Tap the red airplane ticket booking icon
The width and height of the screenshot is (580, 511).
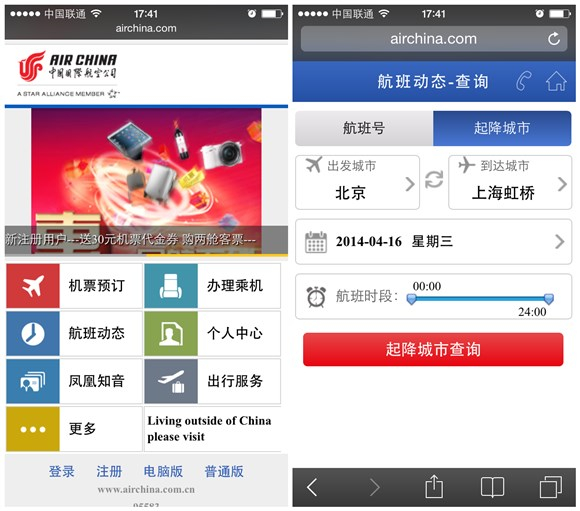tap(33, 286)
